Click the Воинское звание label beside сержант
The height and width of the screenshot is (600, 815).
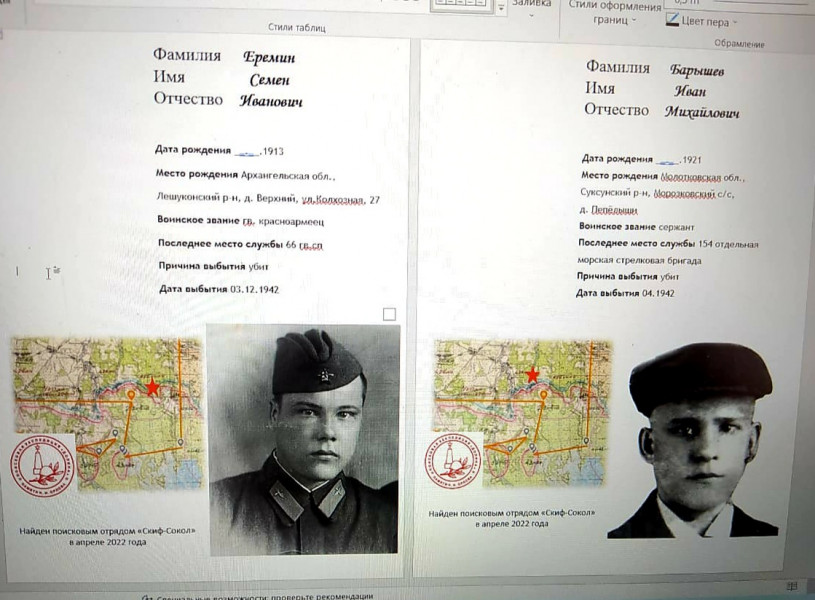pos(617,227)
